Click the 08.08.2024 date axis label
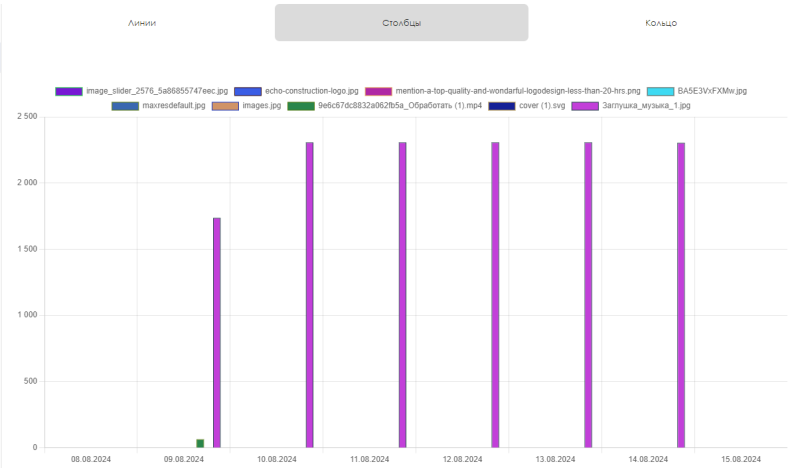800x468 pixels. click(x=91, y=459)
